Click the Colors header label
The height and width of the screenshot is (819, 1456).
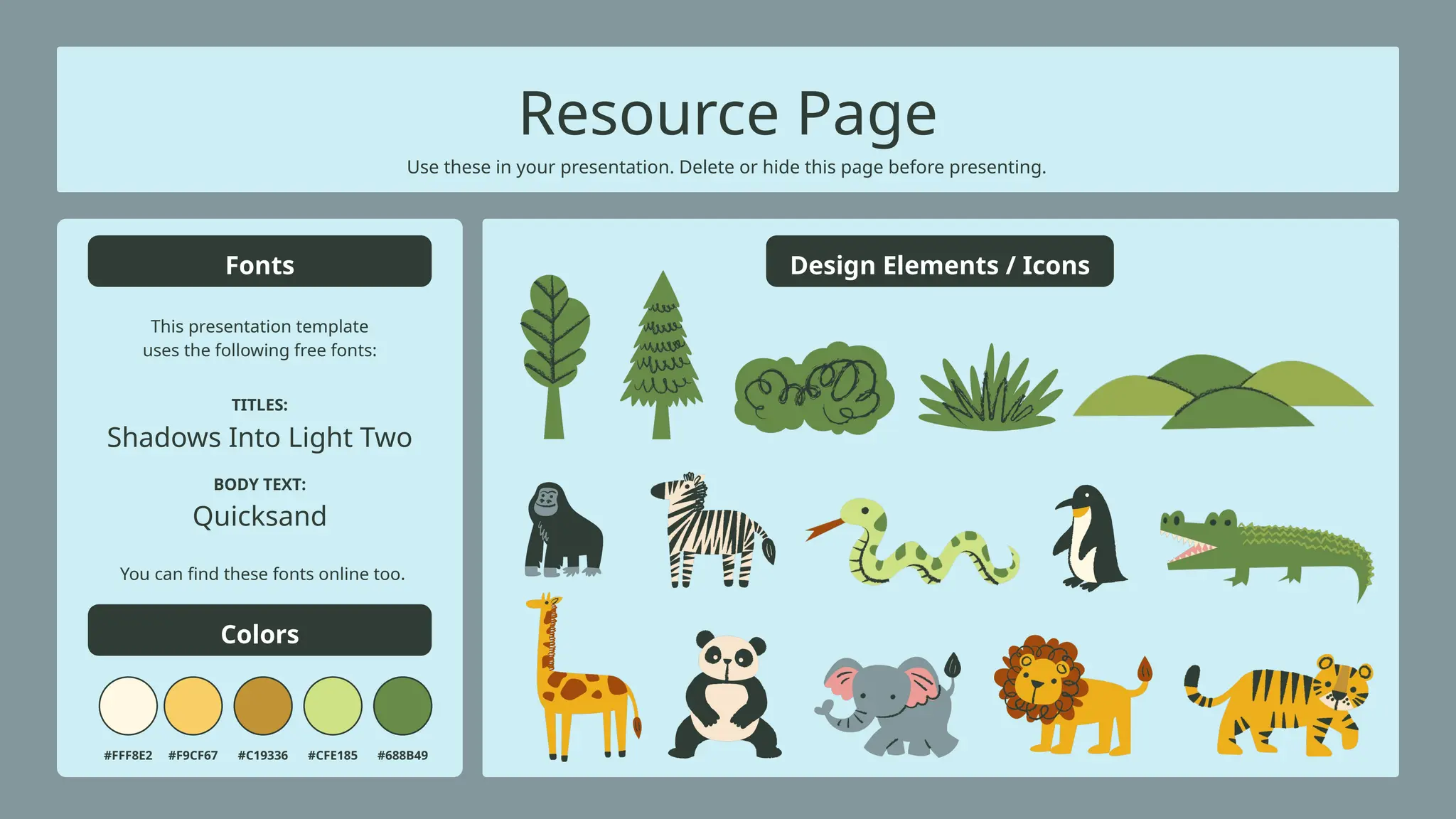click(x=259, y=631)
